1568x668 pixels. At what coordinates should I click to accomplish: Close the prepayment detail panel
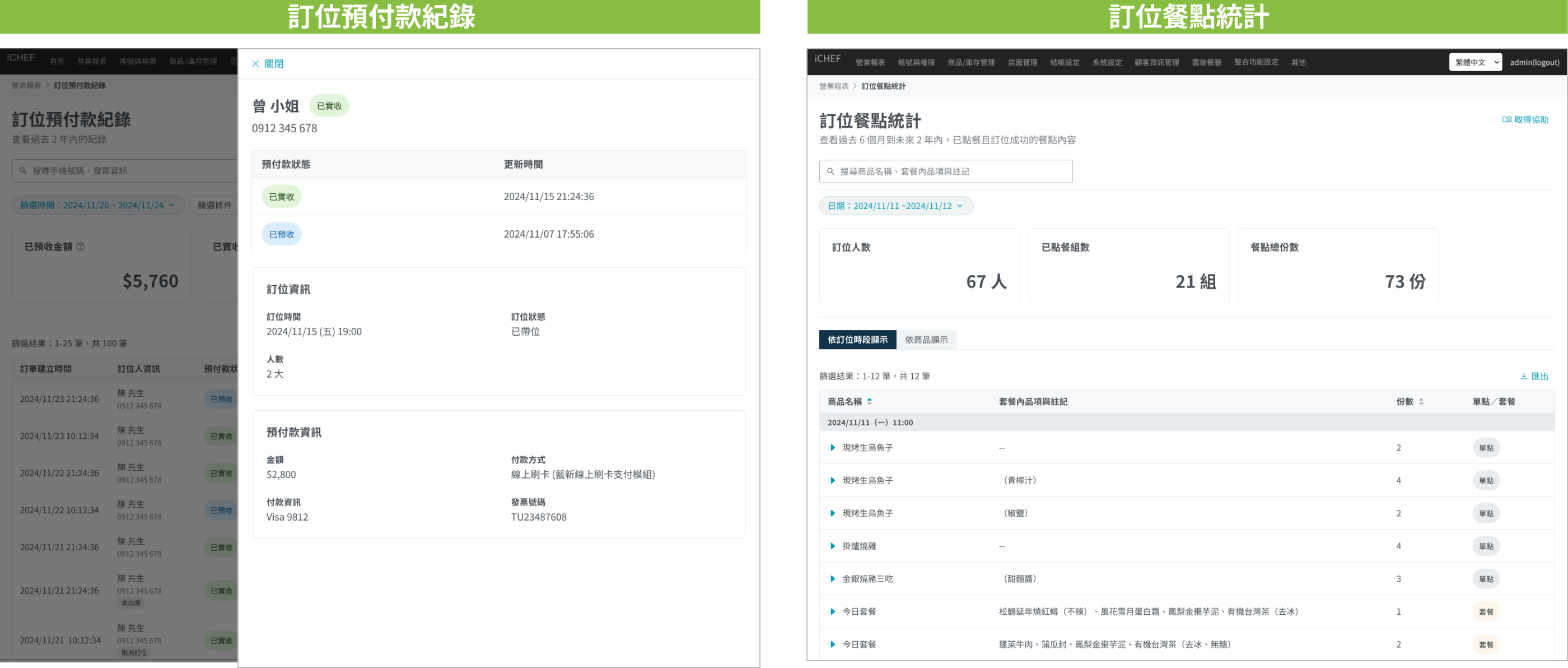click(x=267, y=63)
